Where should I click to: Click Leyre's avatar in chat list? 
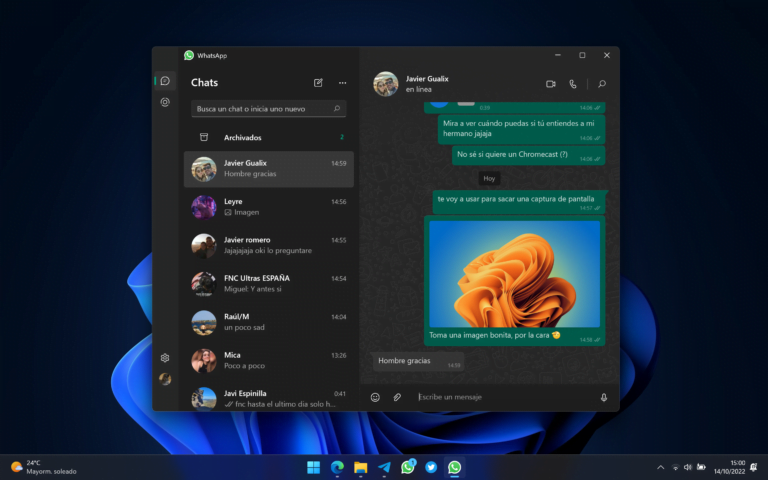(204, 207)
